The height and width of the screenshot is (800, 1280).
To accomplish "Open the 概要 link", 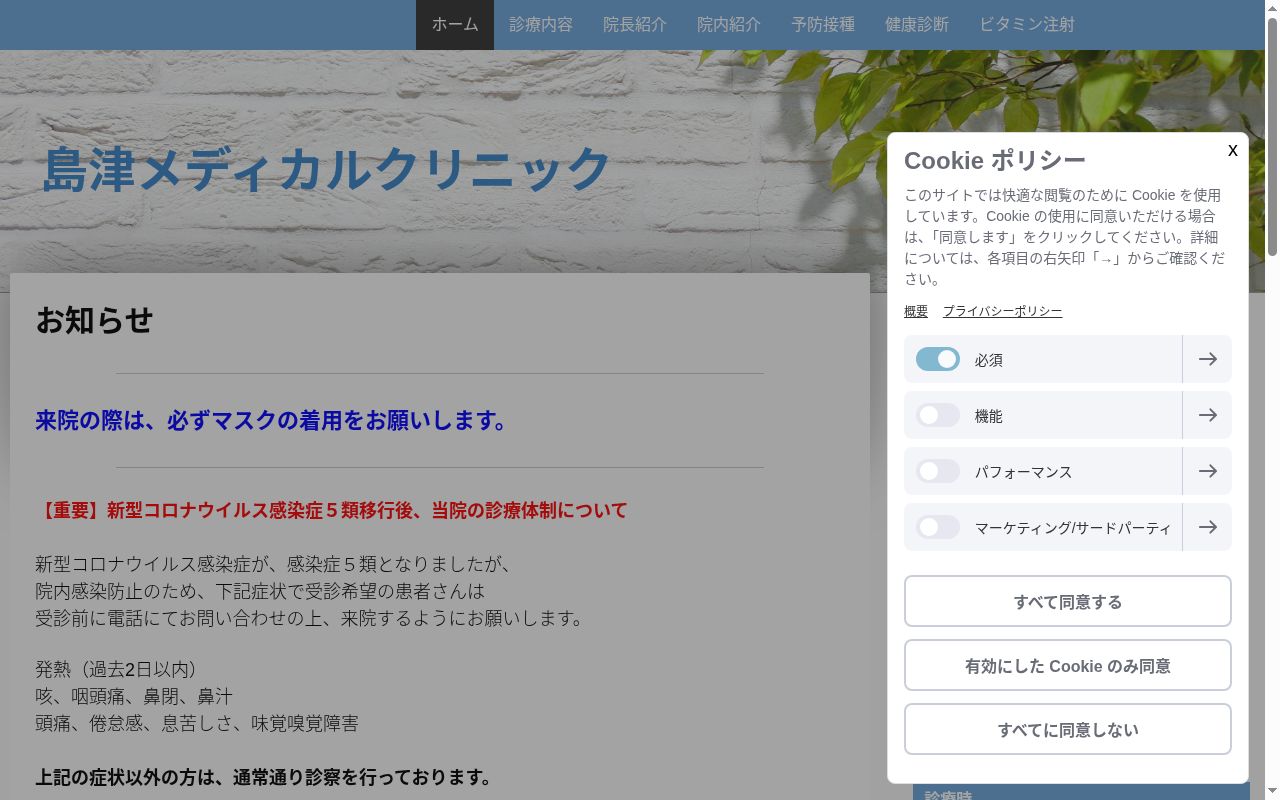I will (x=916, y=311).
